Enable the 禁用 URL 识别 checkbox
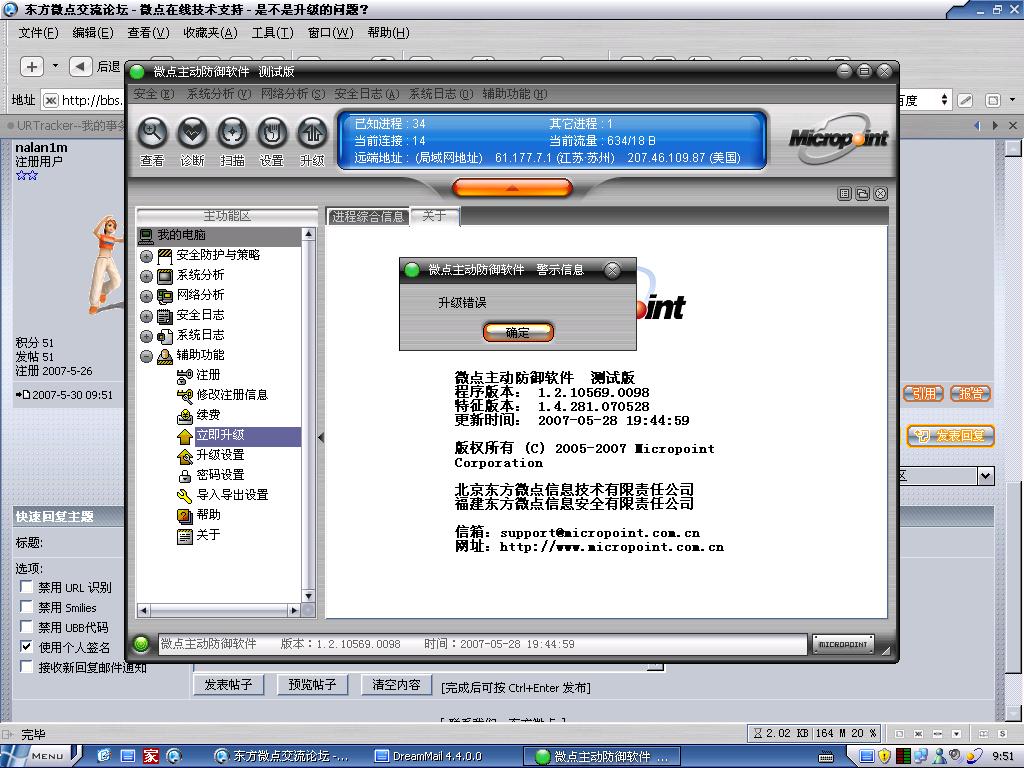Screen dimensions: 1024x768 coord(26,587)
